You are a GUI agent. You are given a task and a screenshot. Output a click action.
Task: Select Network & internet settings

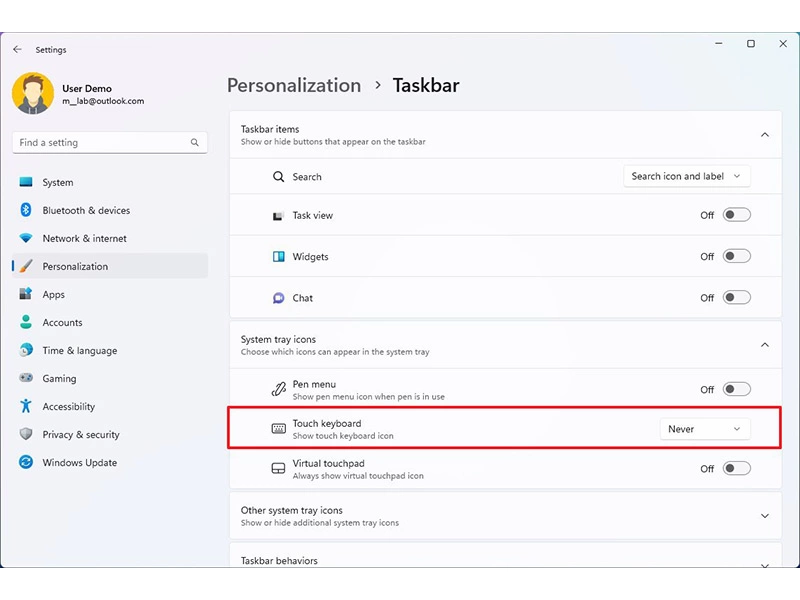coord(86,238)
